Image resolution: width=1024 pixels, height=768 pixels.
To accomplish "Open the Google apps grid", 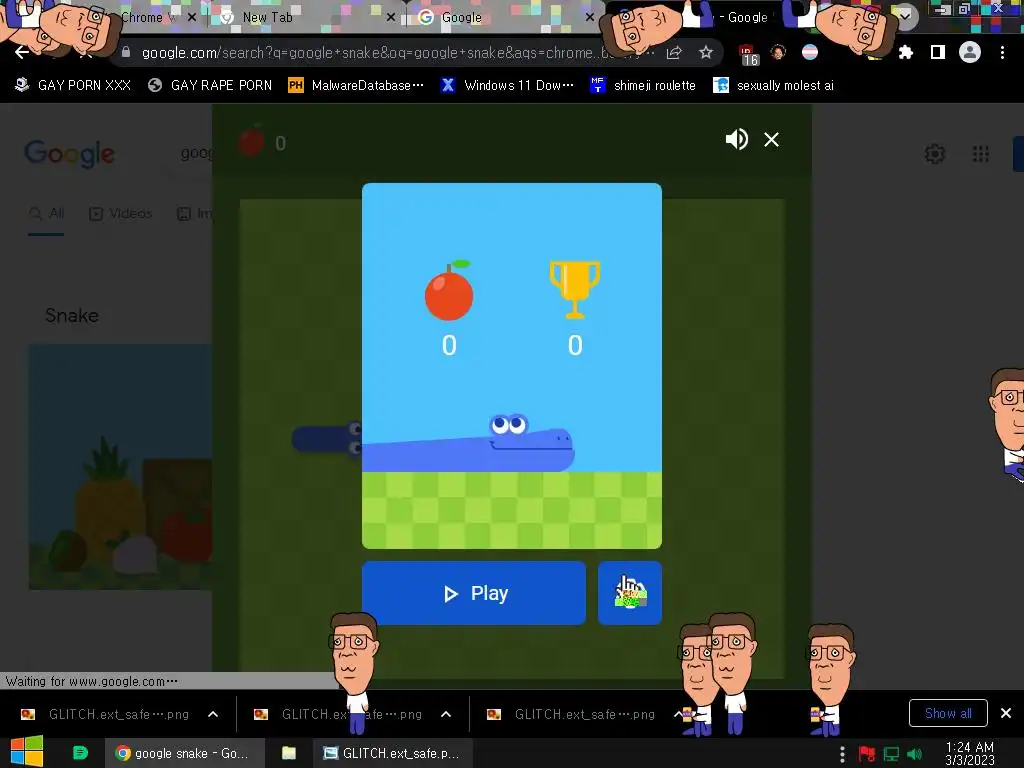I will (x=981, y=154).
